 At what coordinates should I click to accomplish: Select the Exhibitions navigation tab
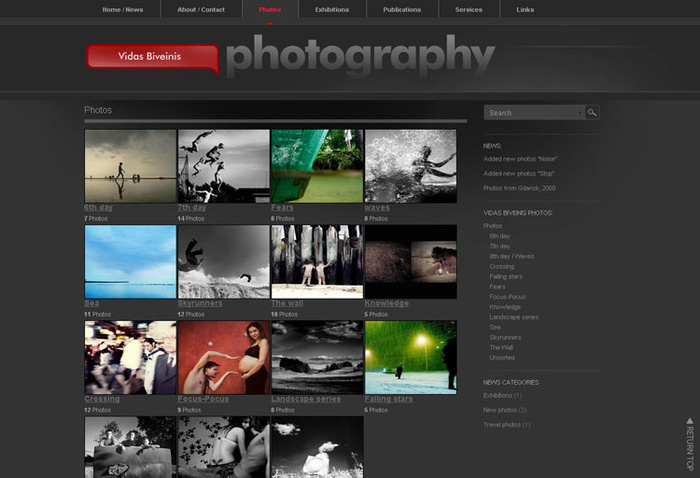[x=332, y=10]
